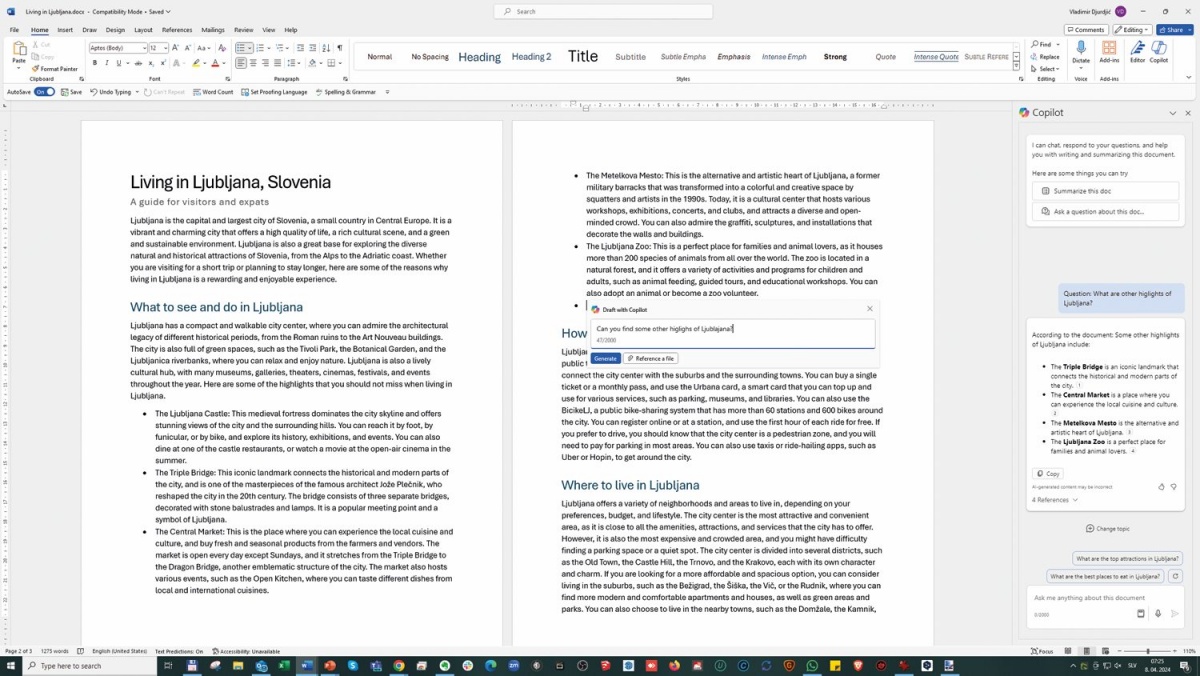Copy the Copilot response
The height and width of the screenshot is (676, 1200).
[x=1048, y=474]
